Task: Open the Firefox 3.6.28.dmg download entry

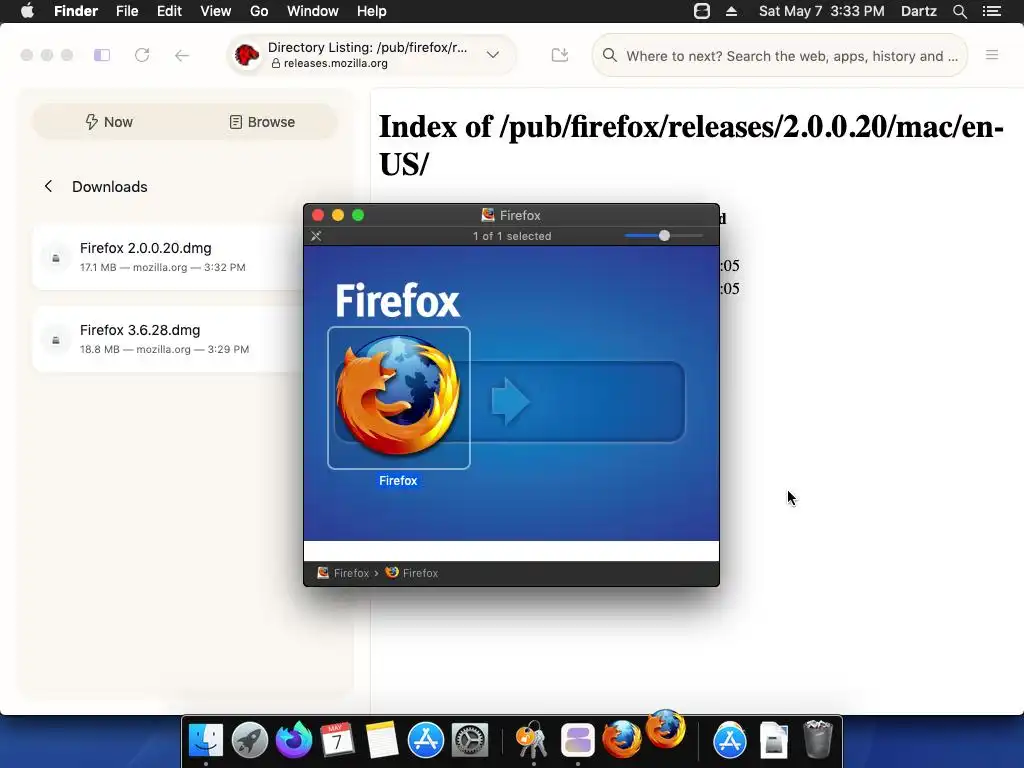Action: [168, 339]
